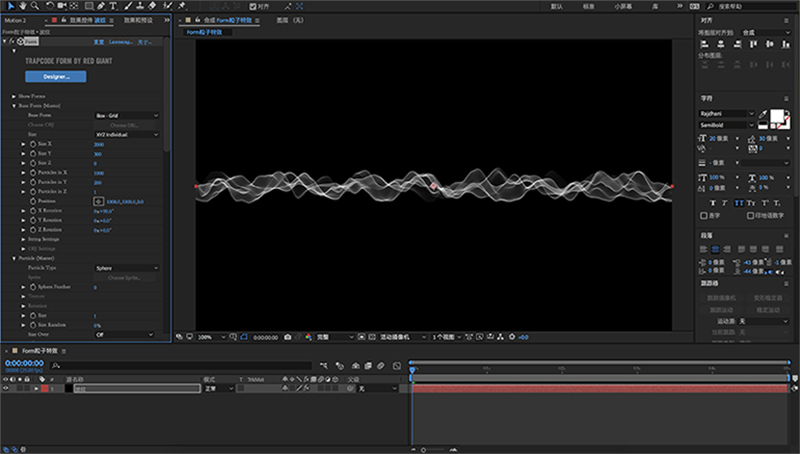Select the Zoom magnifier tool
Viewport: 800px width, 454px height.
click(x=35, y=6)
